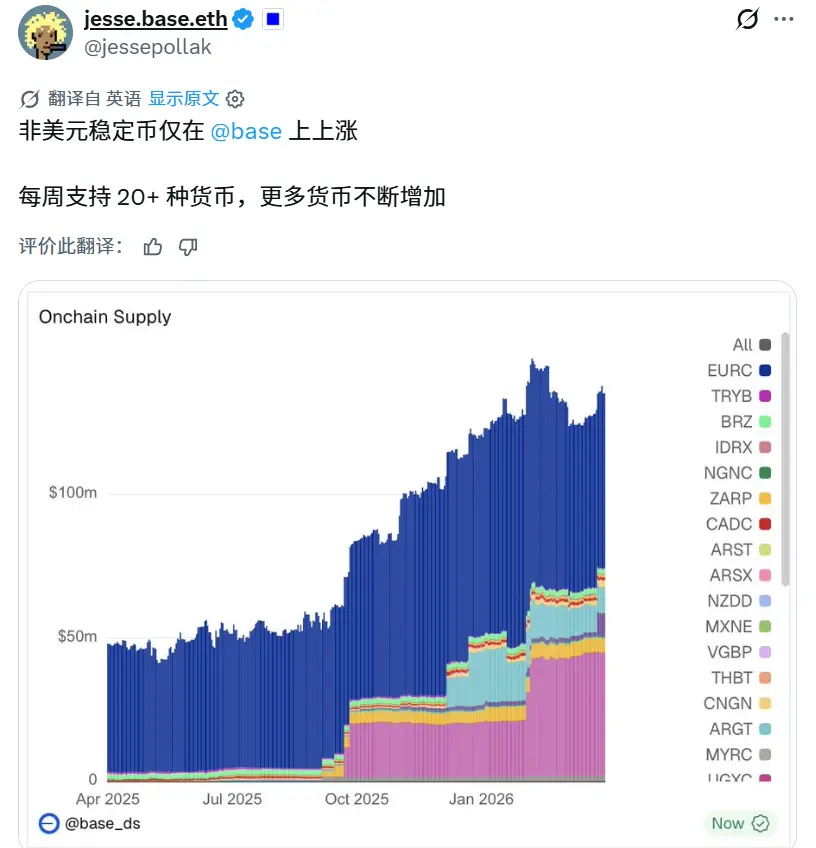
Task: Click the Apr 2025 axis label
Action: tap(108, 799)
